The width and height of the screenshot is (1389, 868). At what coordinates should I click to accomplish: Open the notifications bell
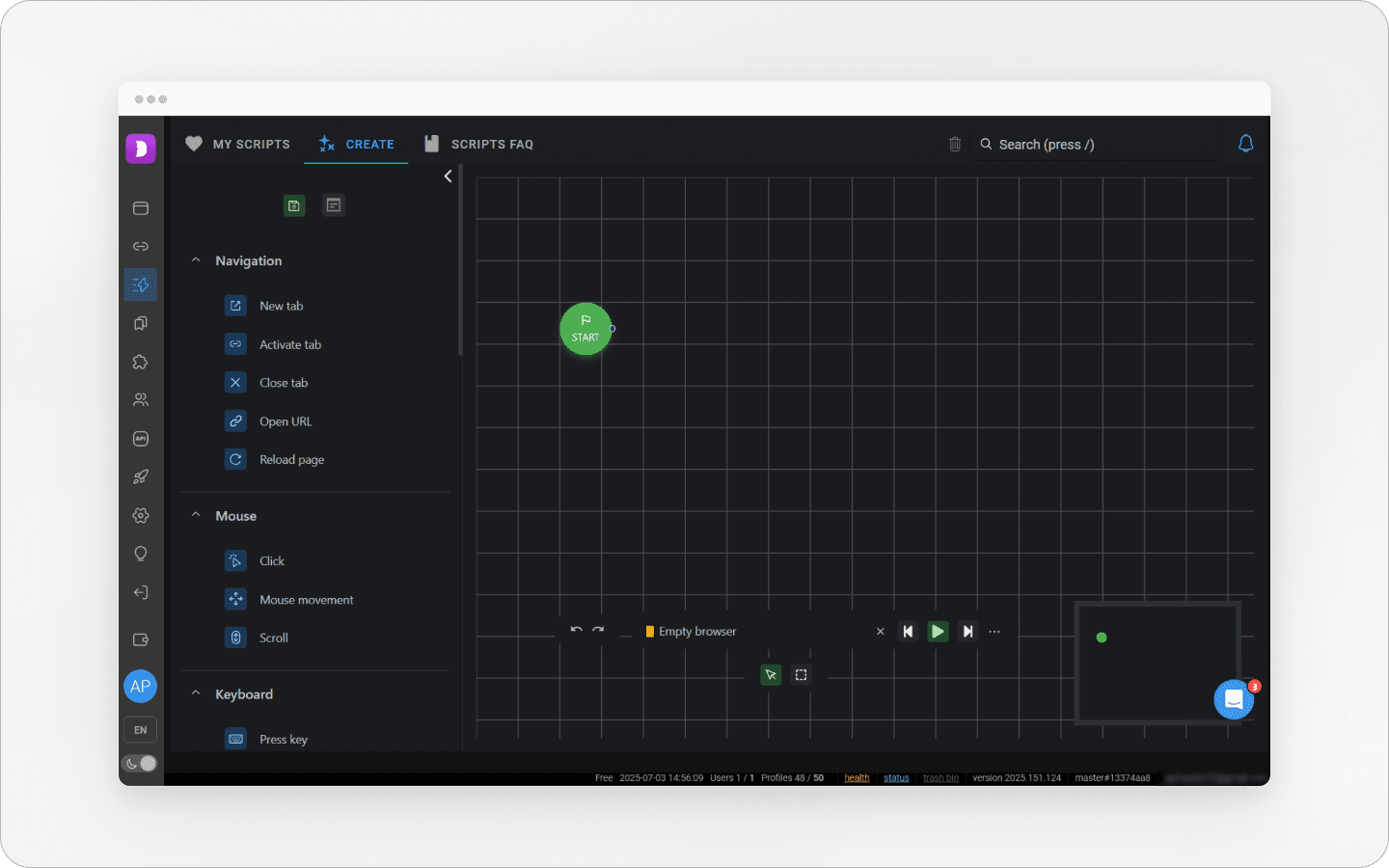[1245, 144]
